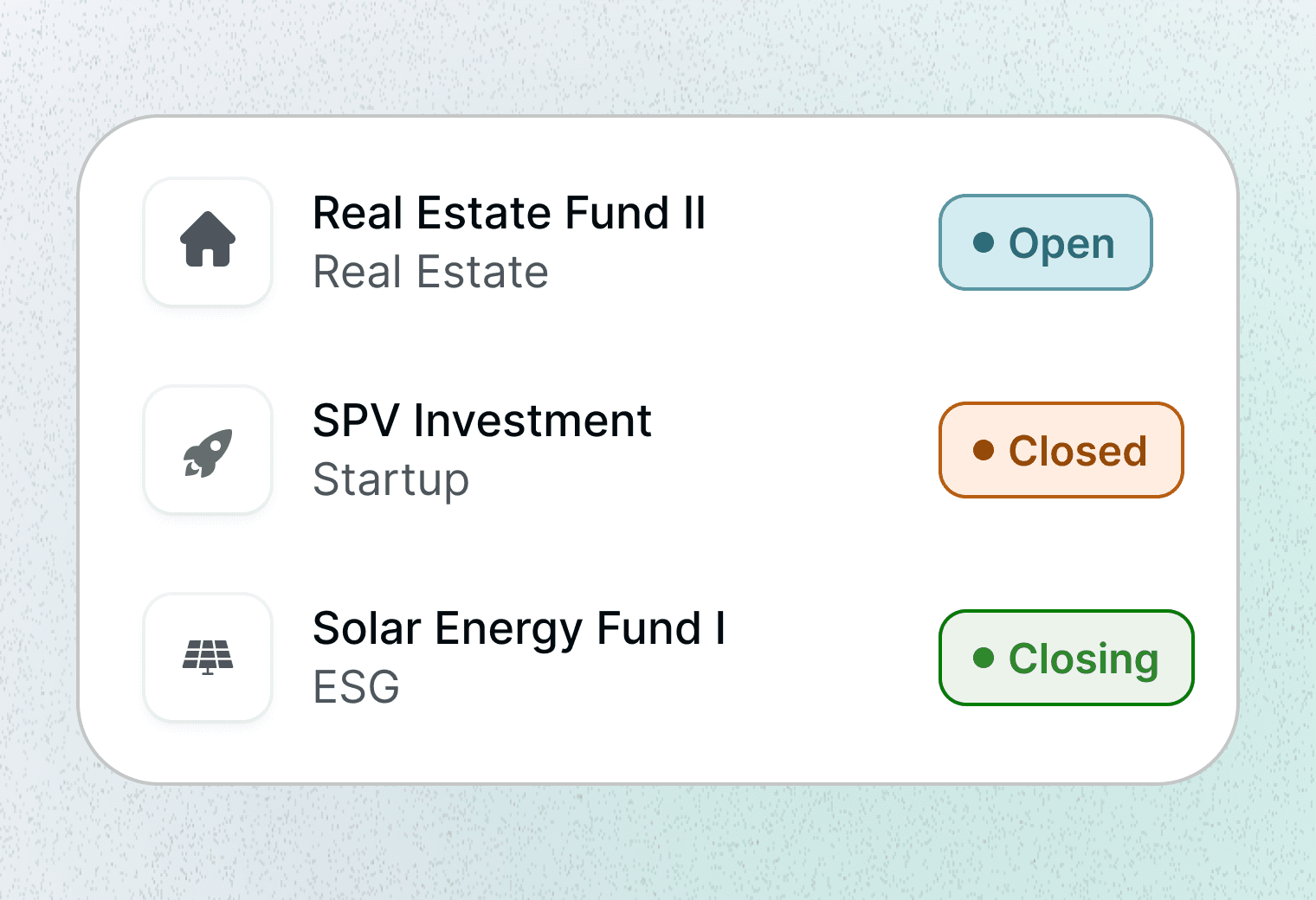Screen dimensions: 1316x900
Task: Click the Real Estate category subtitle
Action: point(430,273)
